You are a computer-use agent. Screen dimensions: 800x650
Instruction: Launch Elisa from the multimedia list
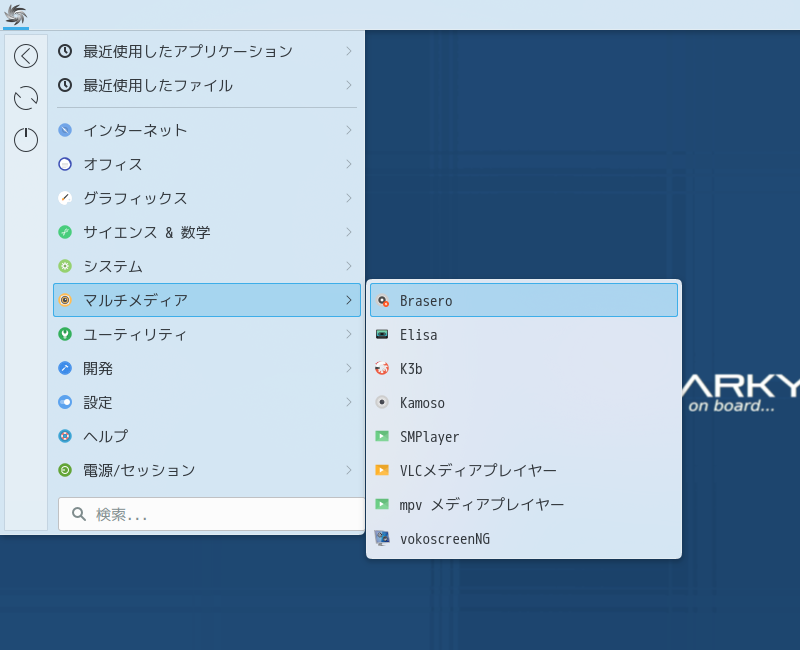(x=524, y=335)
